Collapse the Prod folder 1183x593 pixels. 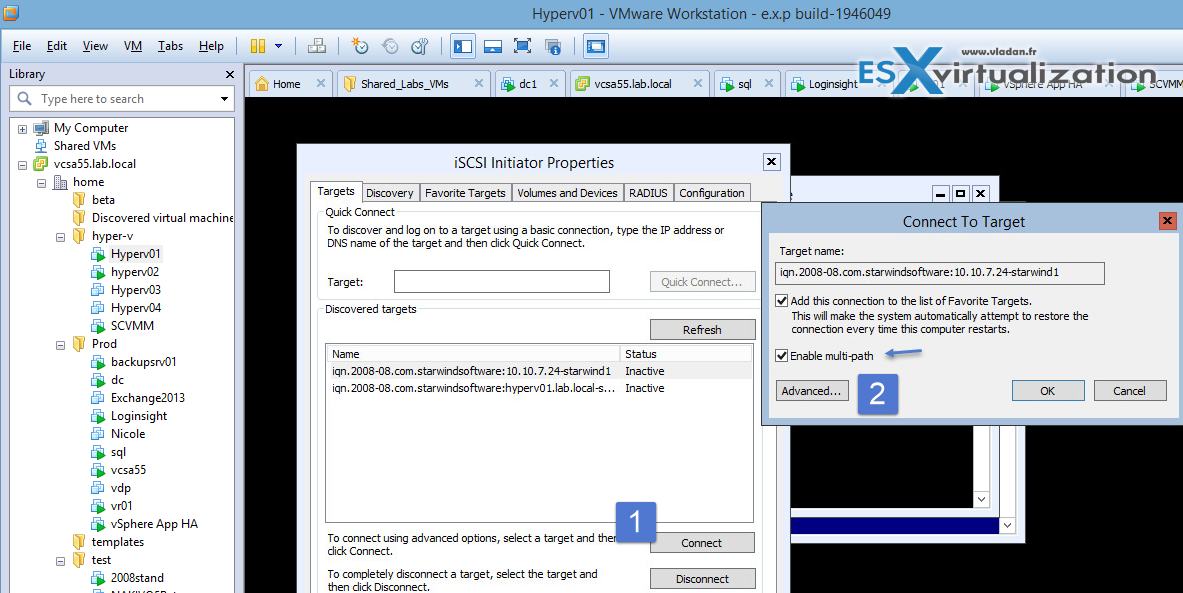[60, 345]
